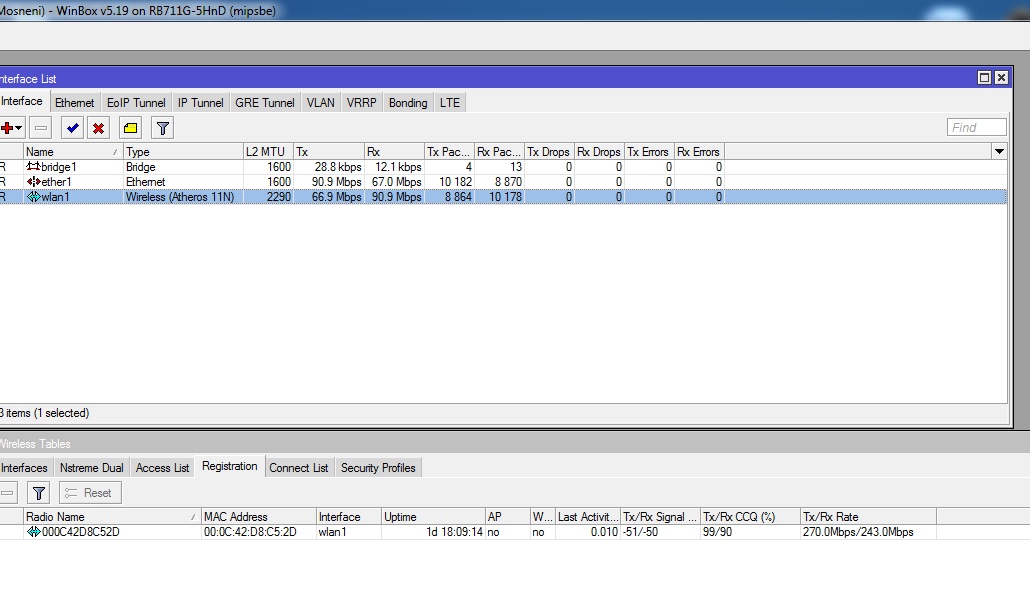Click the red X Disable button

[x=98, y=128]
